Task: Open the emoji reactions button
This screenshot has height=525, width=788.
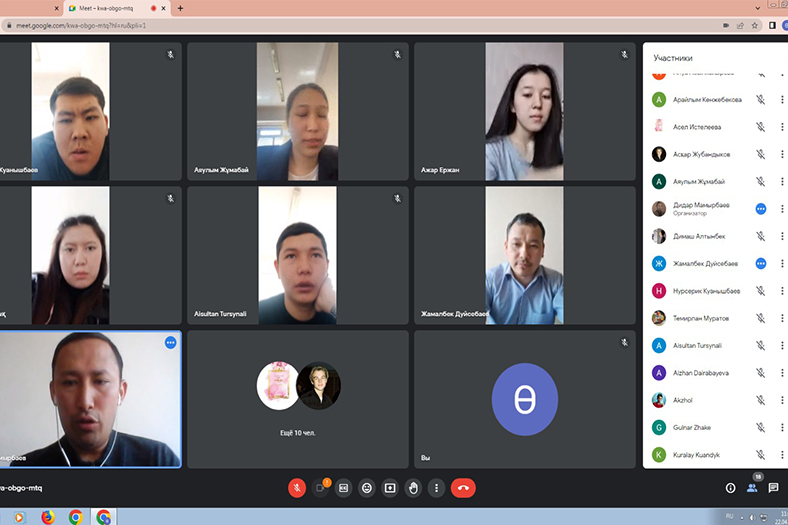Action: [x=367, y=488]
